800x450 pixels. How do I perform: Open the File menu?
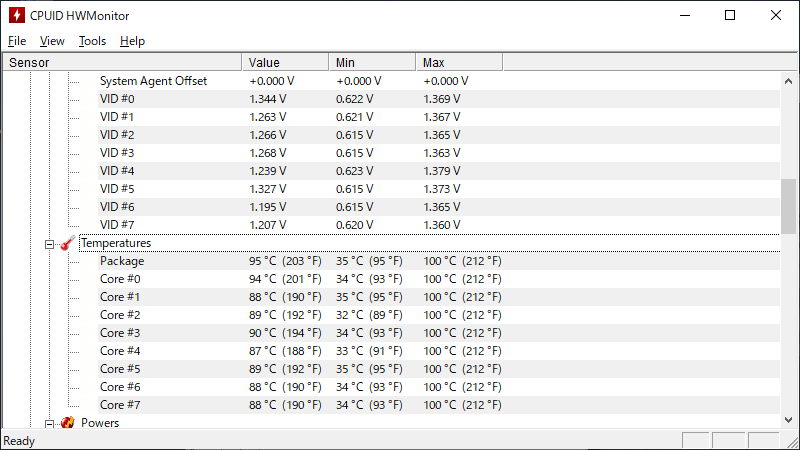tap(17, 41)
